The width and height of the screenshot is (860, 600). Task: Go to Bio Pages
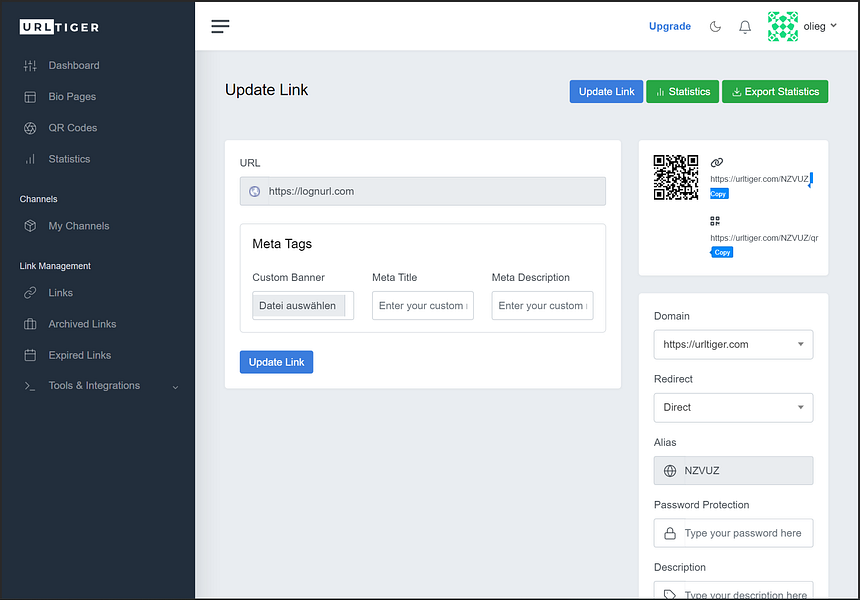(x=72, y=97)
